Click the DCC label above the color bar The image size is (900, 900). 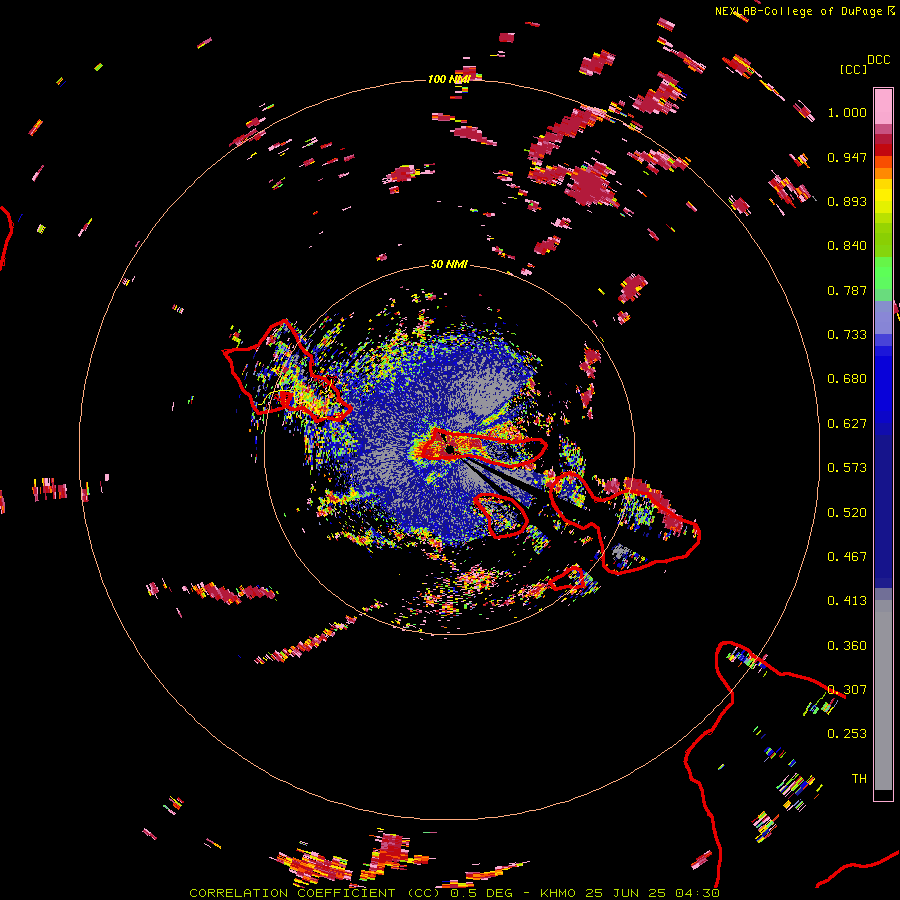(879, 60)
